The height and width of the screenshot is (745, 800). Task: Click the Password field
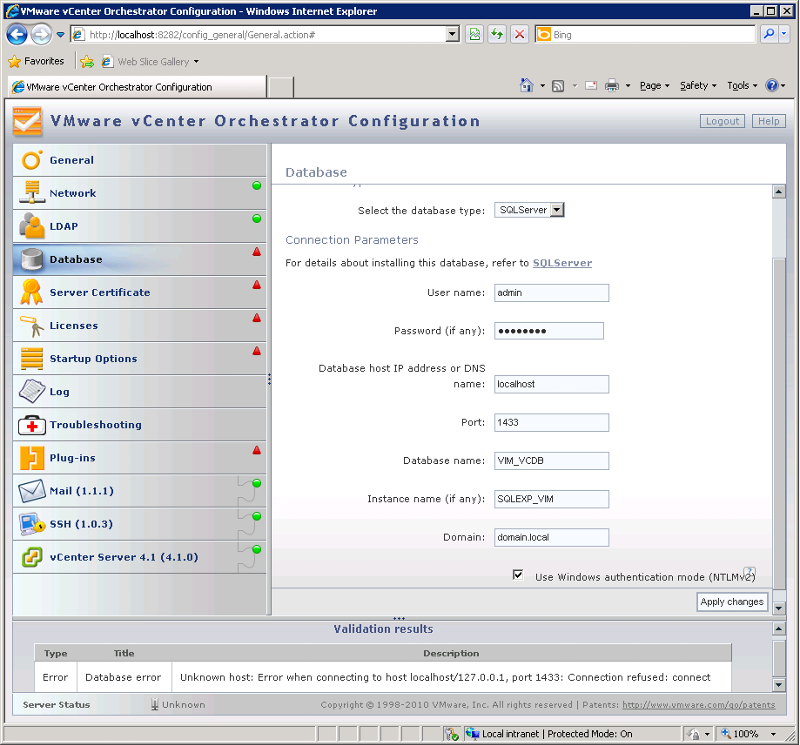tap(548, 331)
